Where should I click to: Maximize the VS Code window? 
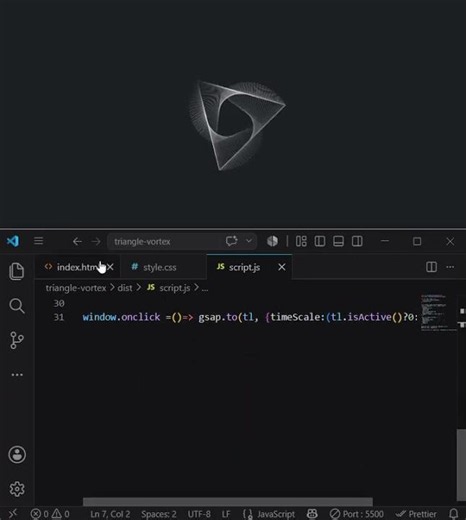[x=417, y=241]
